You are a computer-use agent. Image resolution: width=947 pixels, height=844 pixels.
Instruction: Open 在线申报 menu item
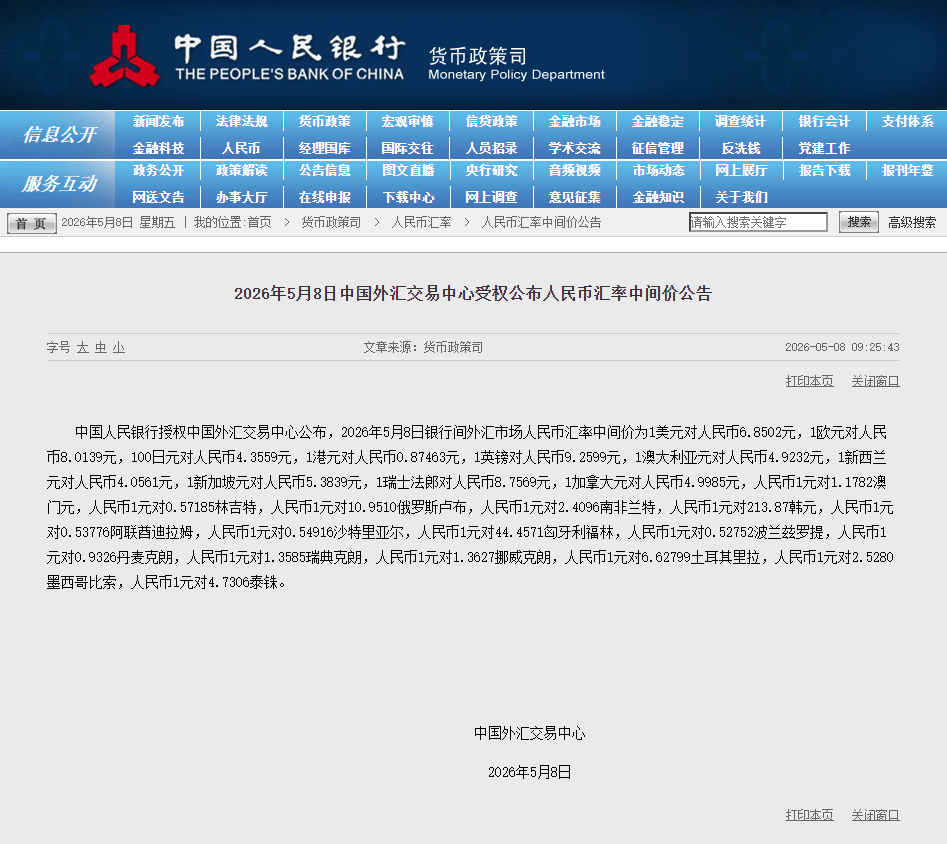coord(325,197)
